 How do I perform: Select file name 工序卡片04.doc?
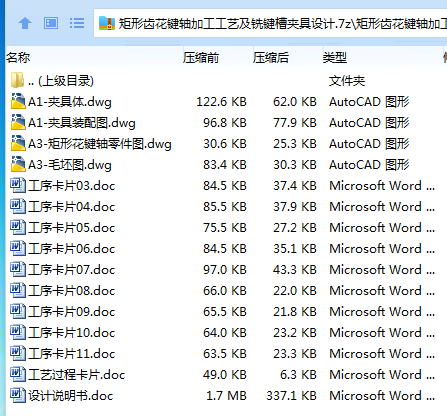click(71, 207)
